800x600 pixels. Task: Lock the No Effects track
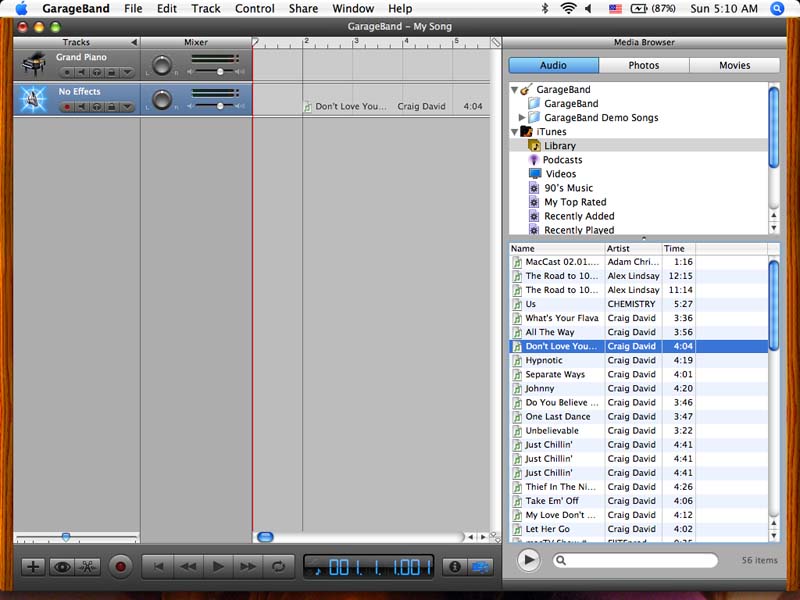[111, 107]
